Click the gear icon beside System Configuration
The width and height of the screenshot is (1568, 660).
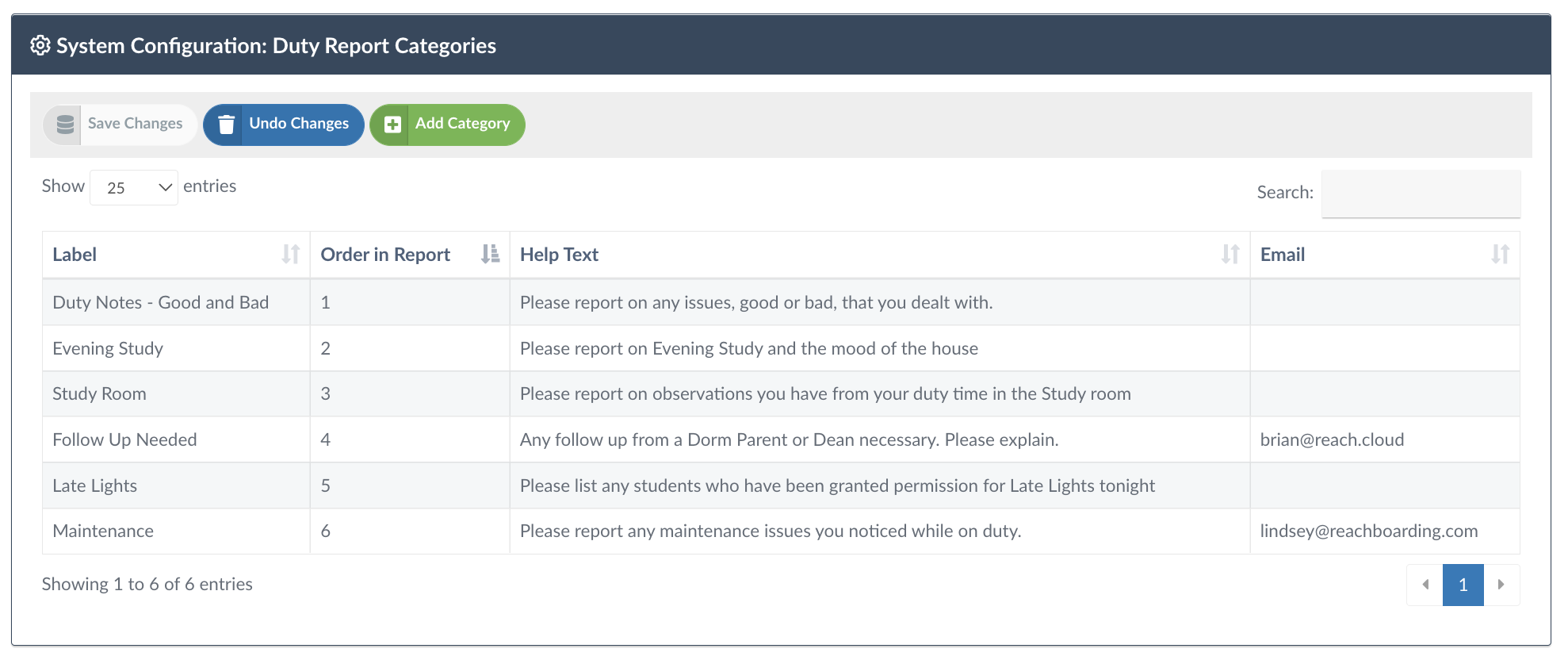click(40, 46)
